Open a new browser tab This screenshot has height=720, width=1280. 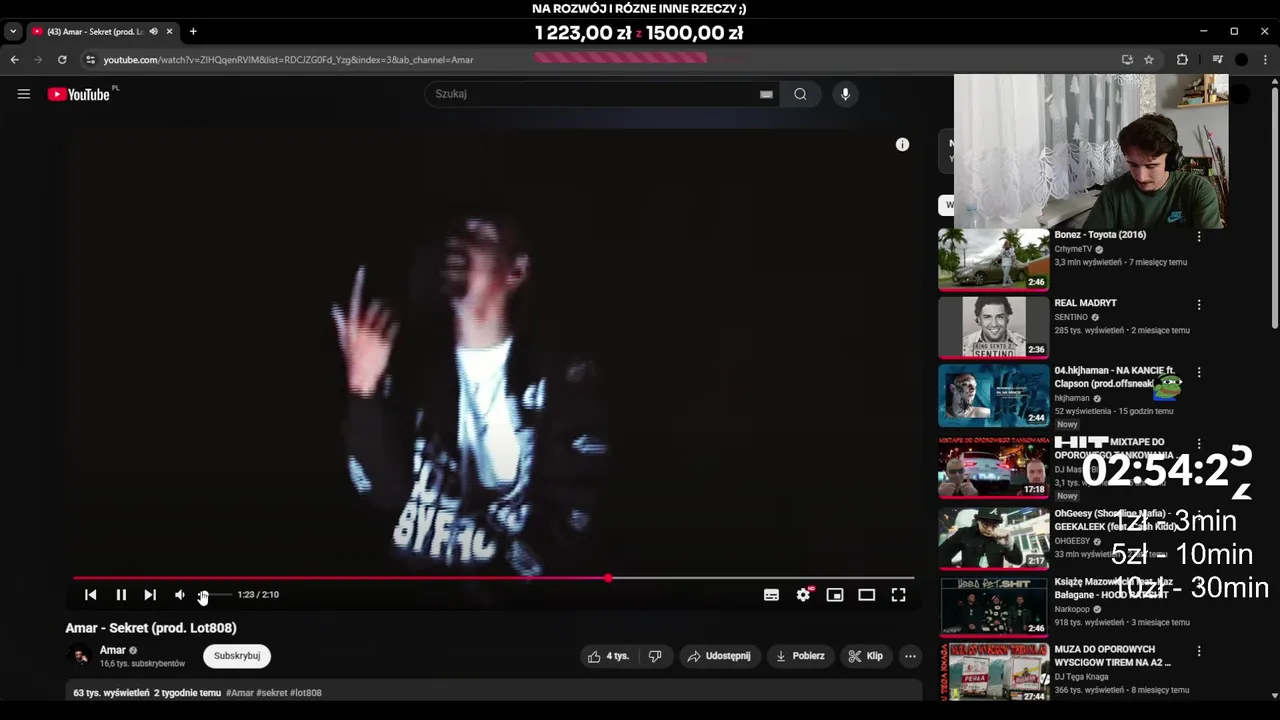click(x=193, y=32)
